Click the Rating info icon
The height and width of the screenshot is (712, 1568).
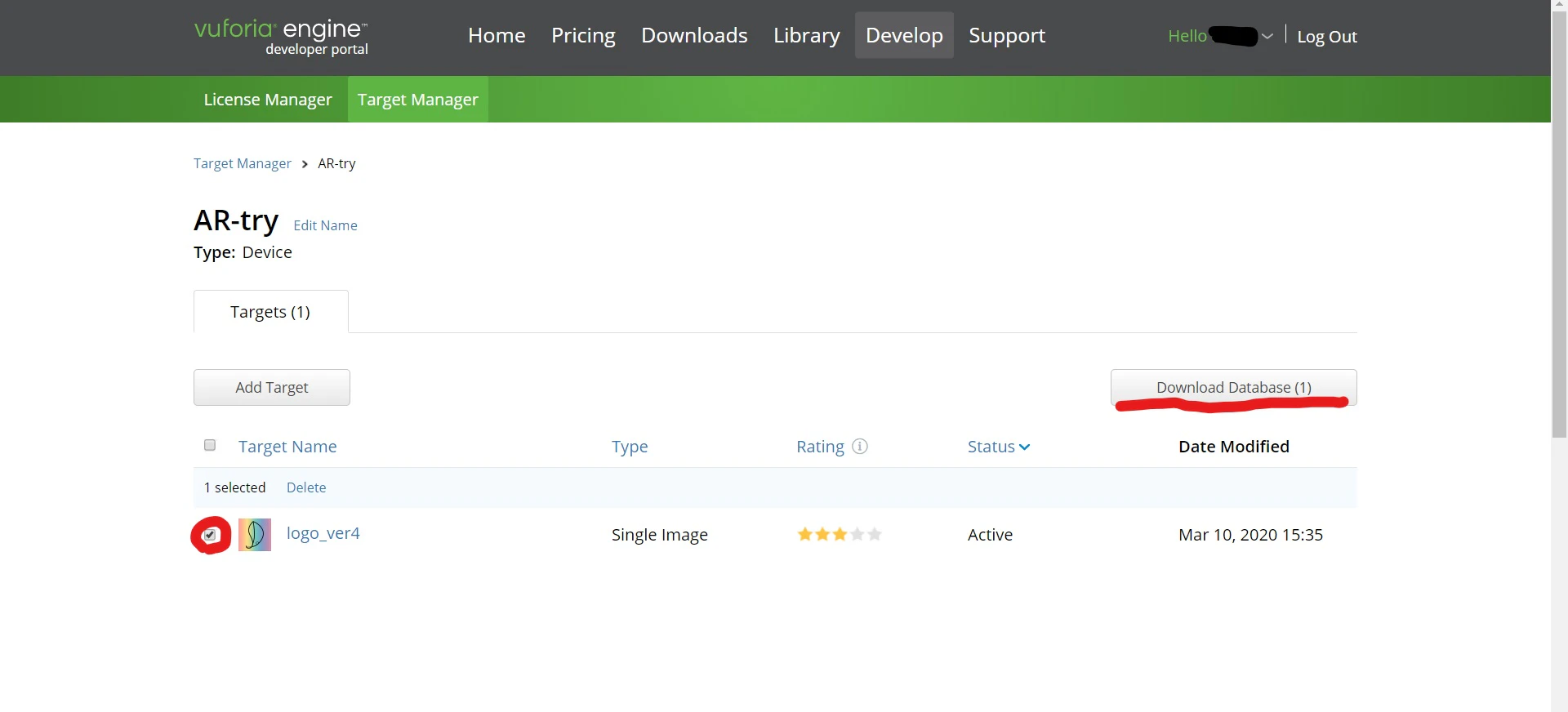(x=860, y=446)
